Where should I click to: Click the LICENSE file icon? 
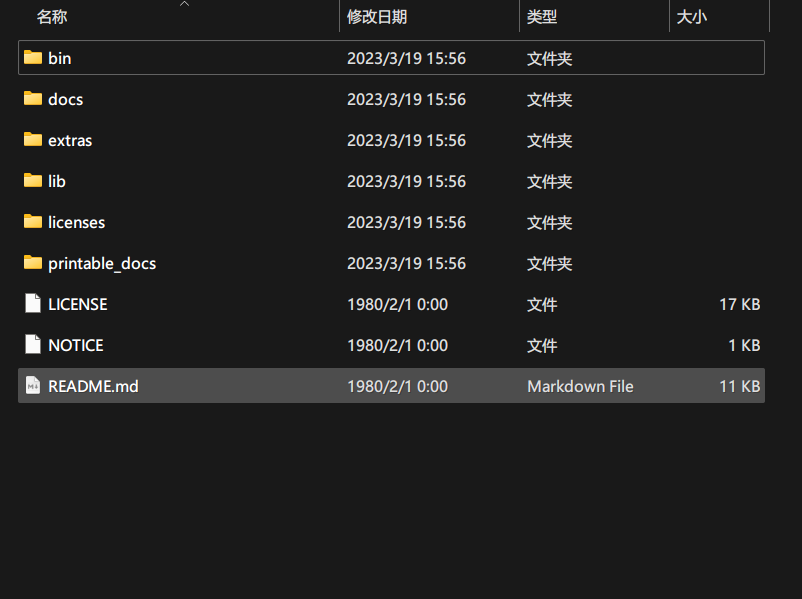(33, 304)
